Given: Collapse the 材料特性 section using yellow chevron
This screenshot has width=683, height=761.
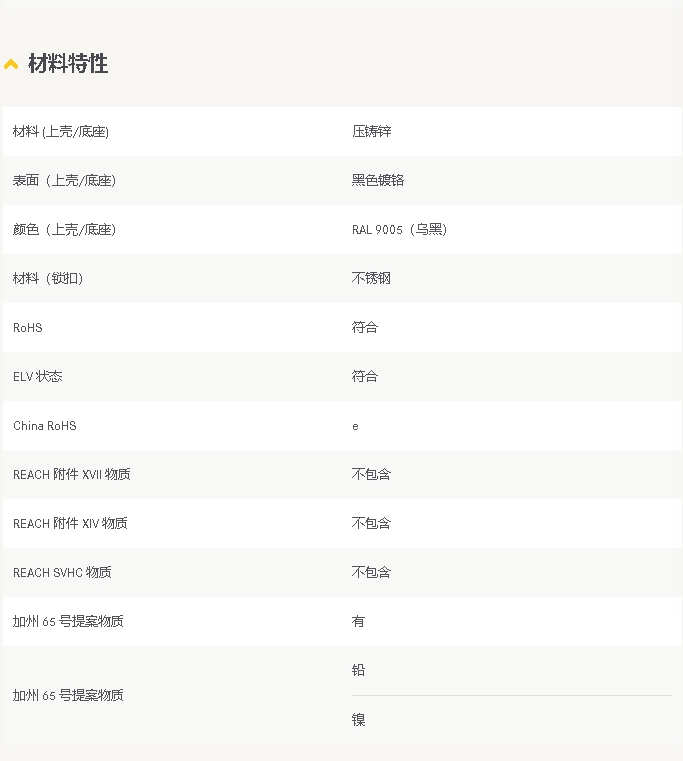Looking at the screenshot, I should click(11, 65).
